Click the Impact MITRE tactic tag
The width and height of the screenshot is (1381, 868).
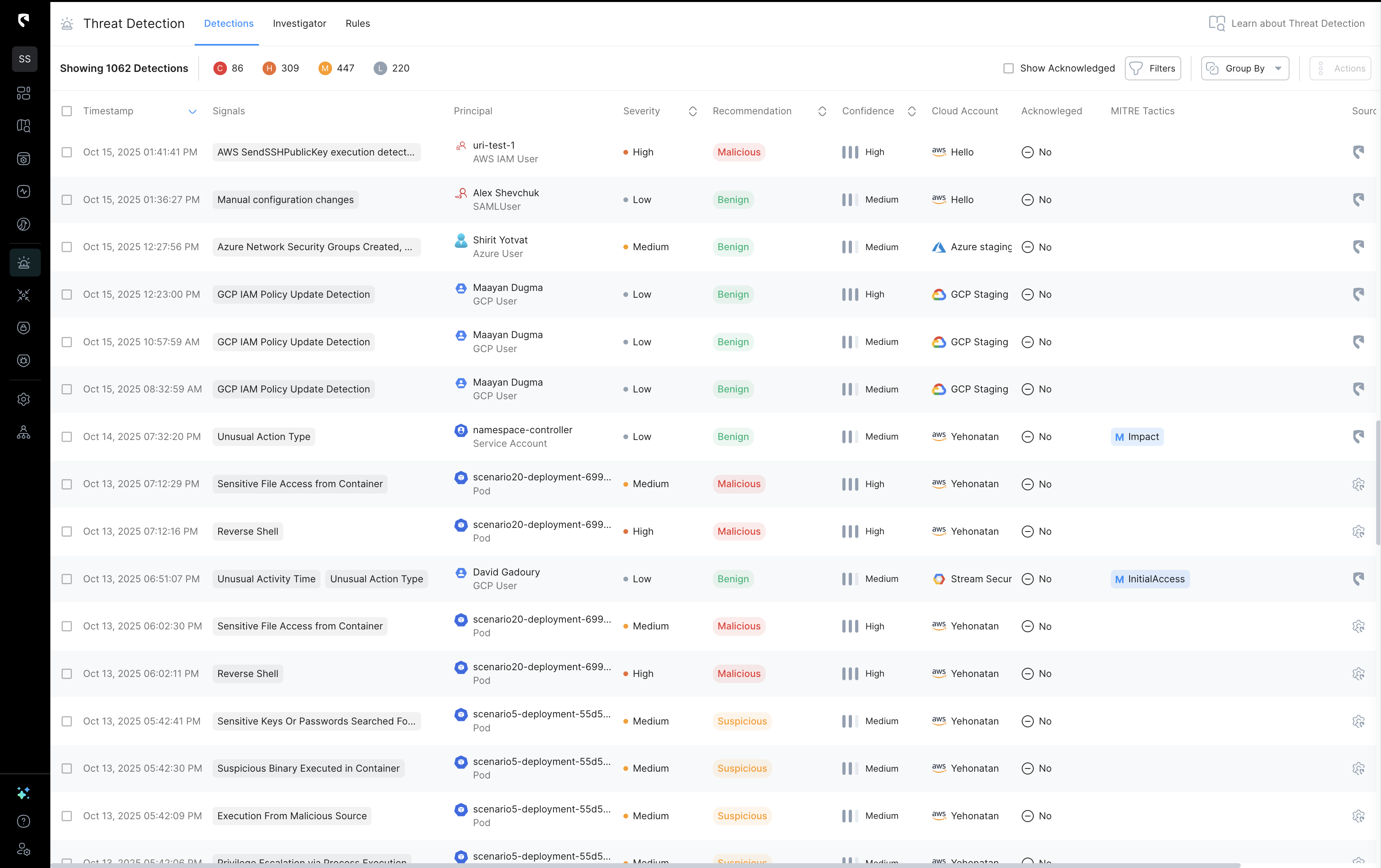click(1137, 436)
